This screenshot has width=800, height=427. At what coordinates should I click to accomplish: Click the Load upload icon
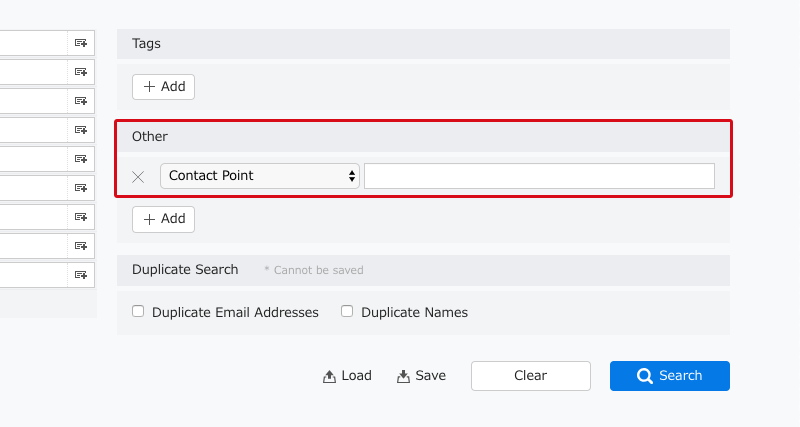click(x=329, y=376)
